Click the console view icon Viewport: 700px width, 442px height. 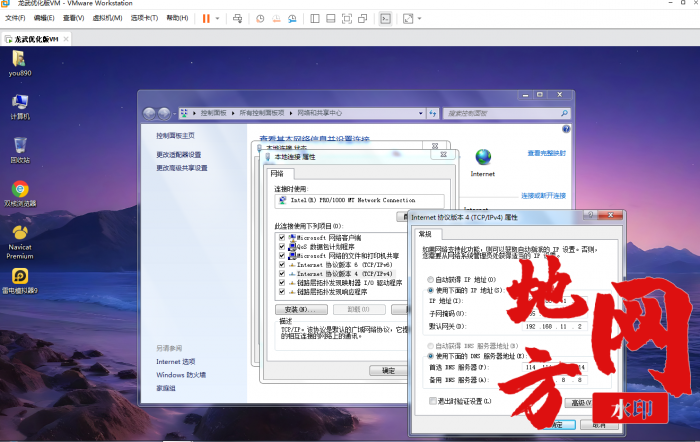coord(385,19)
